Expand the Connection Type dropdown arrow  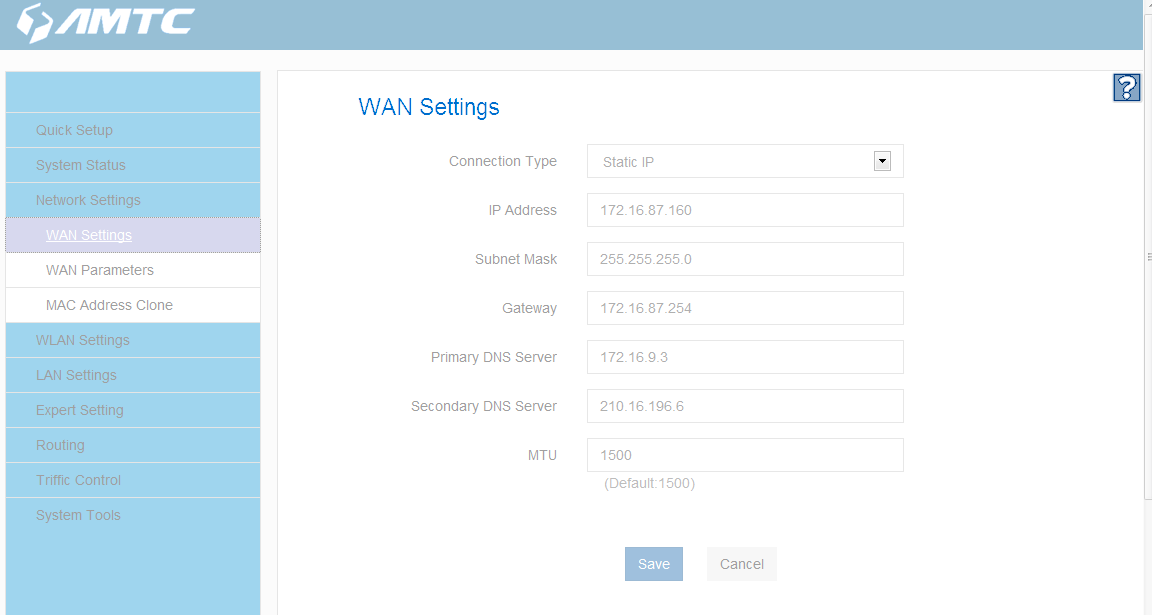coord(882,161)
